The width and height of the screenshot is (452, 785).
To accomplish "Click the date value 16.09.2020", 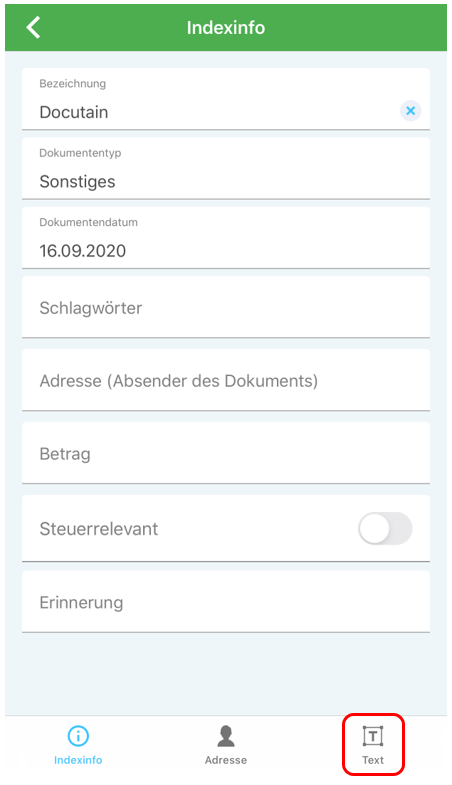I will tap(83, 251).
